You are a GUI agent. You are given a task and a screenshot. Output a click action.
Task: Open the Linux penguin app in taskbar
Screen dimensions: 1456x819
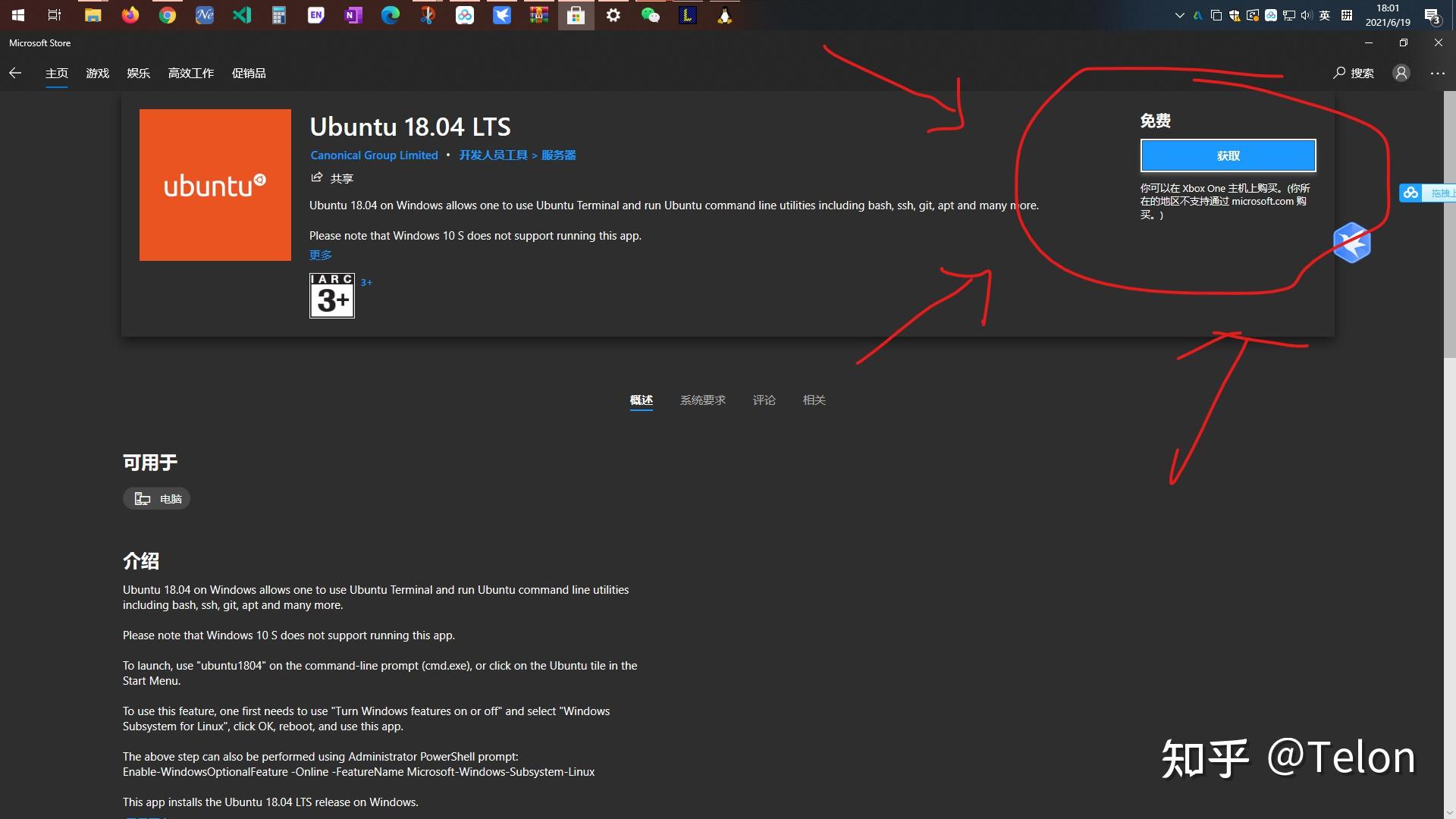pos(725,15)
